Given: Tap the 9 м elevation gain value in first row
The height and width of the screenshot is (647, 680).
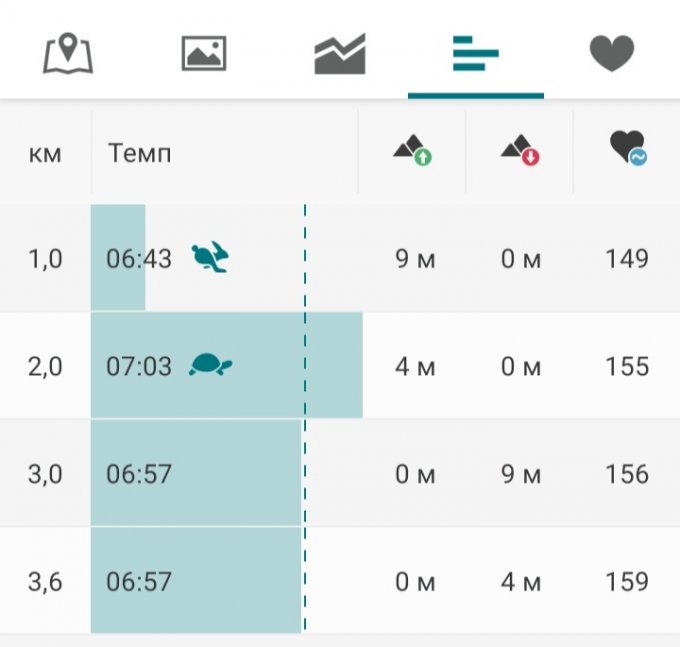Looking at the screenshot, I should pyautogui.click(x=416, y=259).
